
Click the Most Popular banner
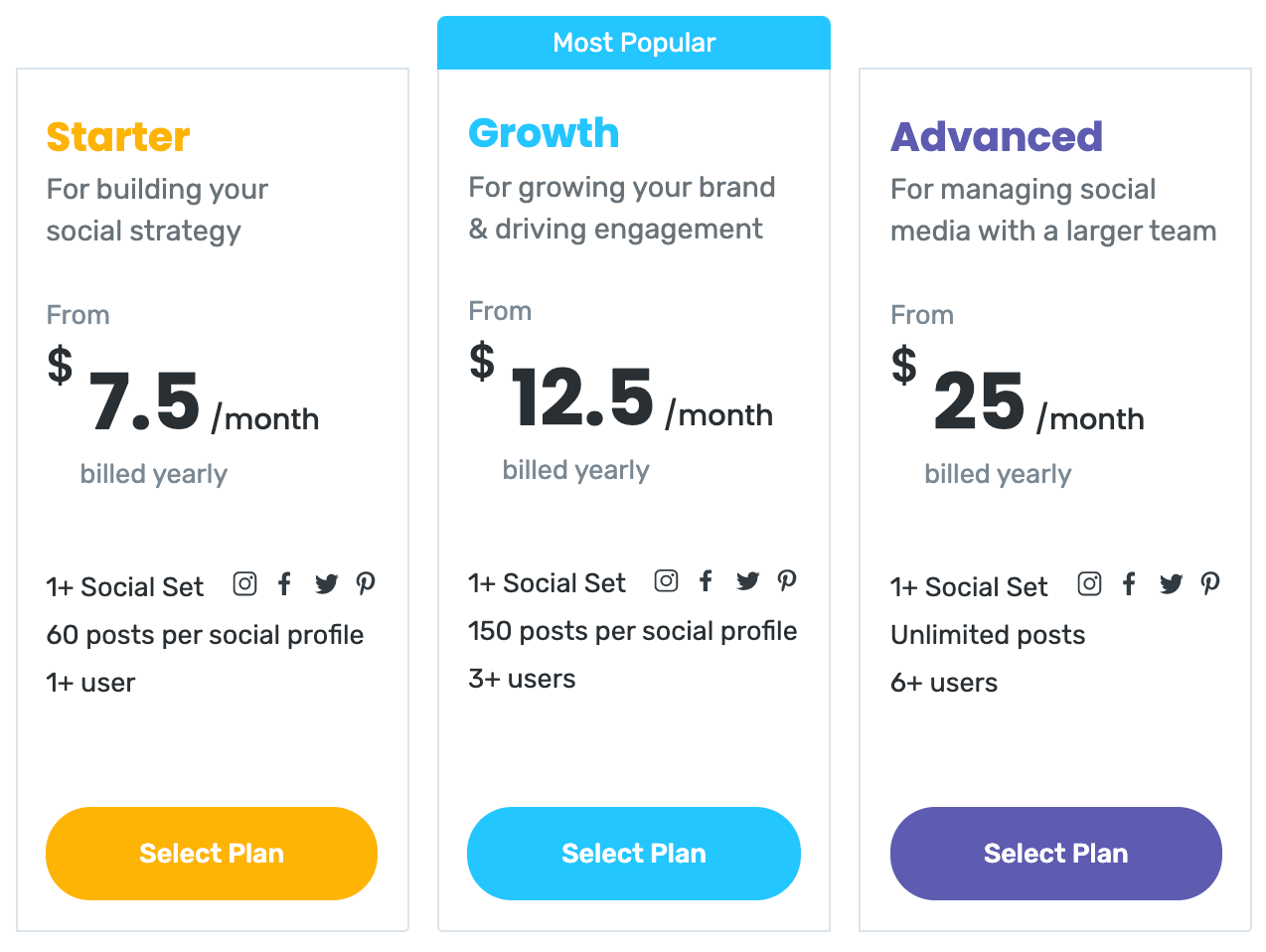coord(633,42)
